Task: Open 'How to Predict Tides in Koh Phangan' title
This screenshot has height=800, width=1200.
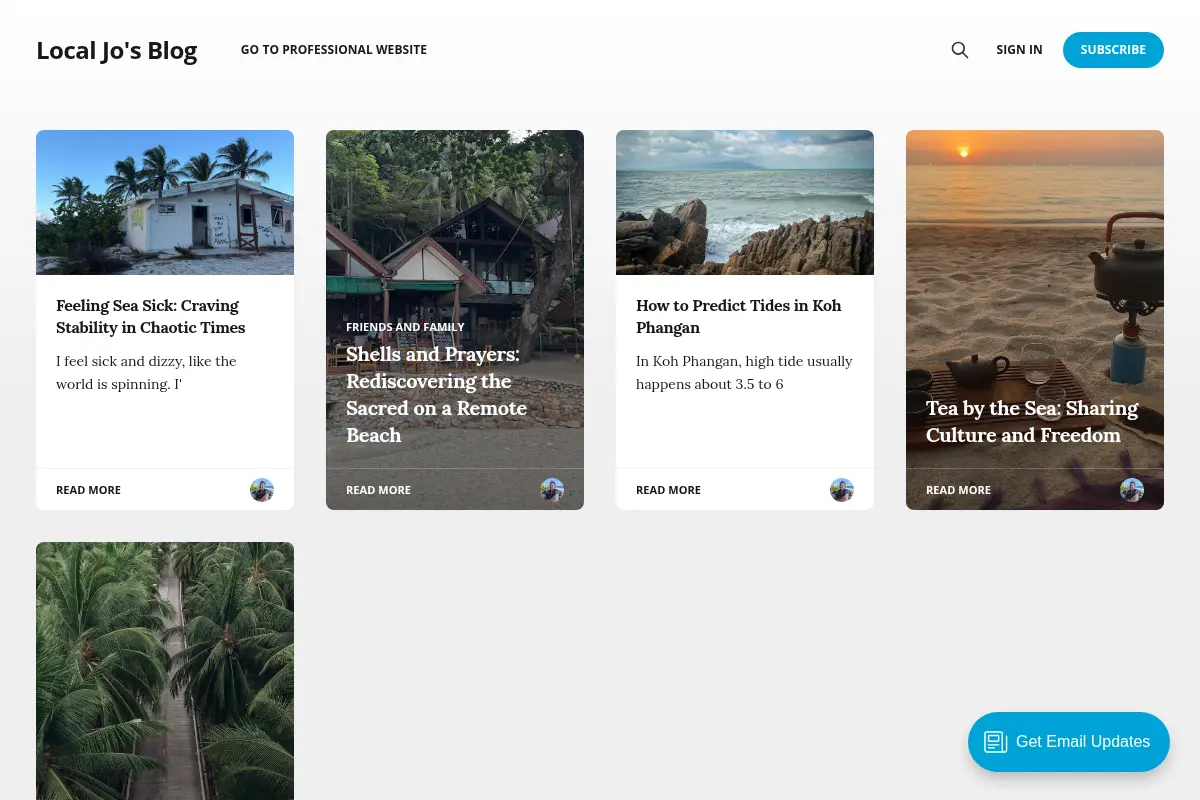Action: tap(739, 316)
